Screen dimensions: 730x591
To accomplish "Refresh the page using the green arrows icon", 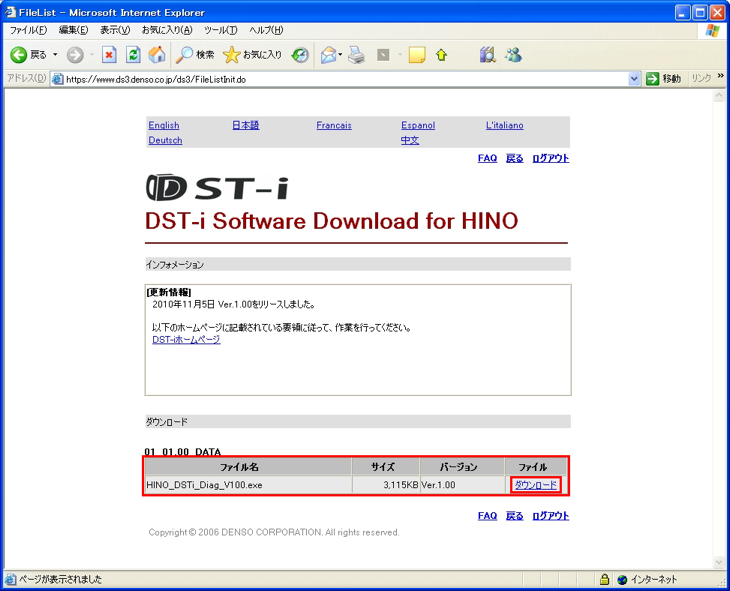I will (x=133, y=55).
